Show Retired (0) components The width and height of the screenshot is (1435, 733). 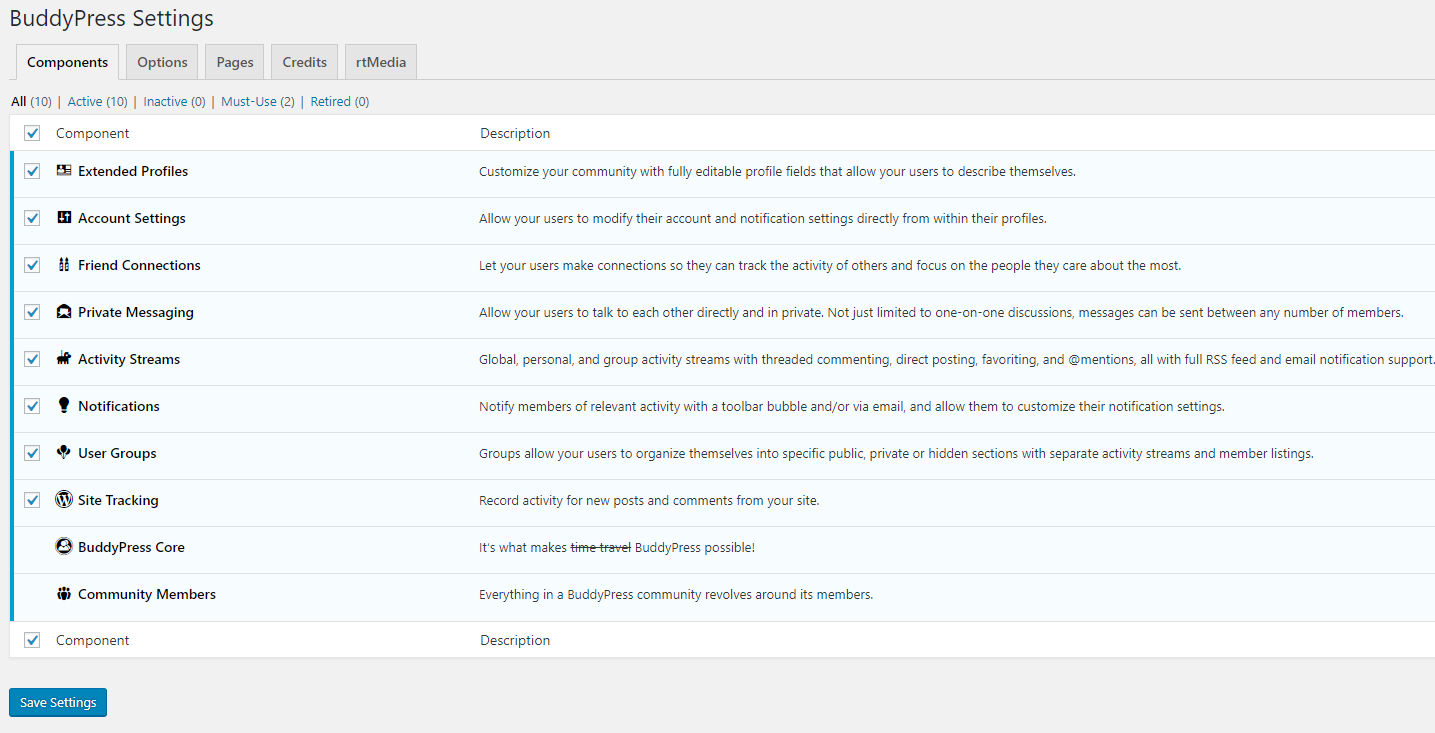tap(340, 101)
